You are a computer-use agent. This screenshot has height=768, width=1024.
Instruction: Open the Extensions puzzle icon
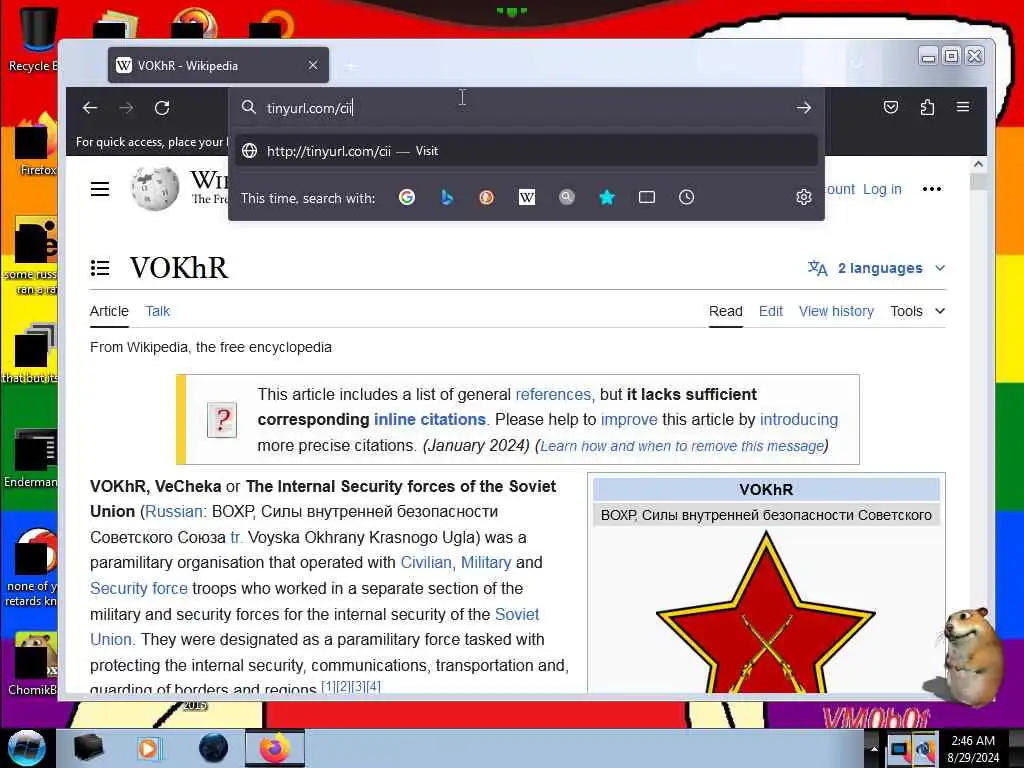click(927, 108)
